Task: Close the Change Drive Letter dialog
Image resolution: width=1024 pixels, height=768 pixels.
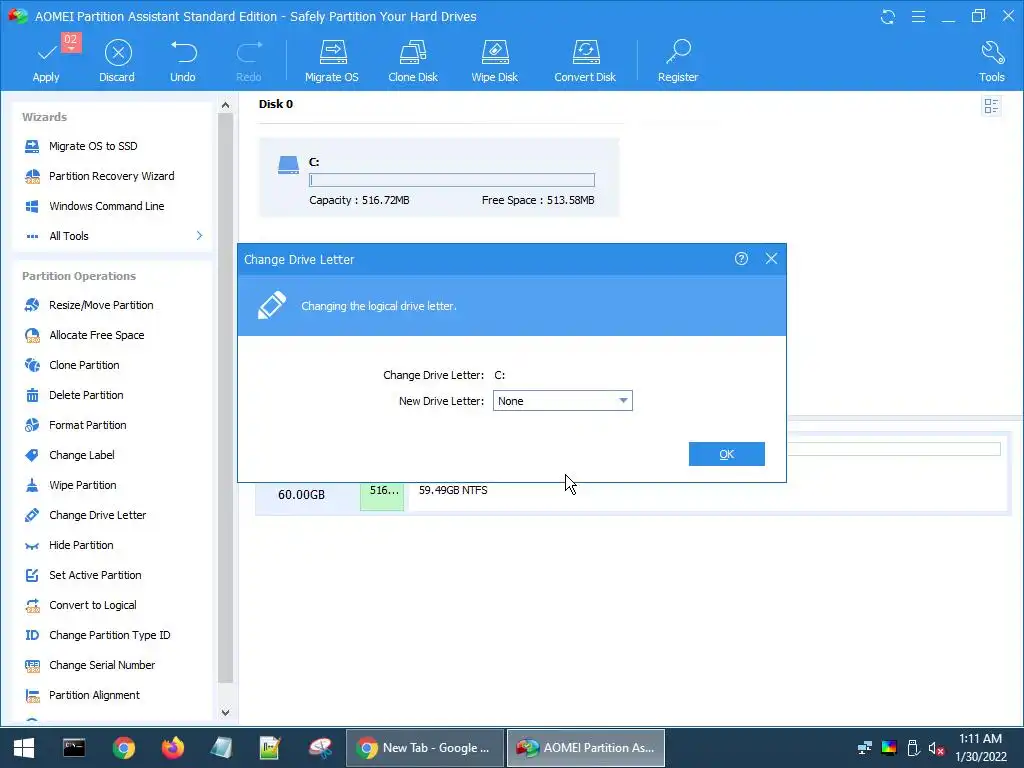Action: 771,259
